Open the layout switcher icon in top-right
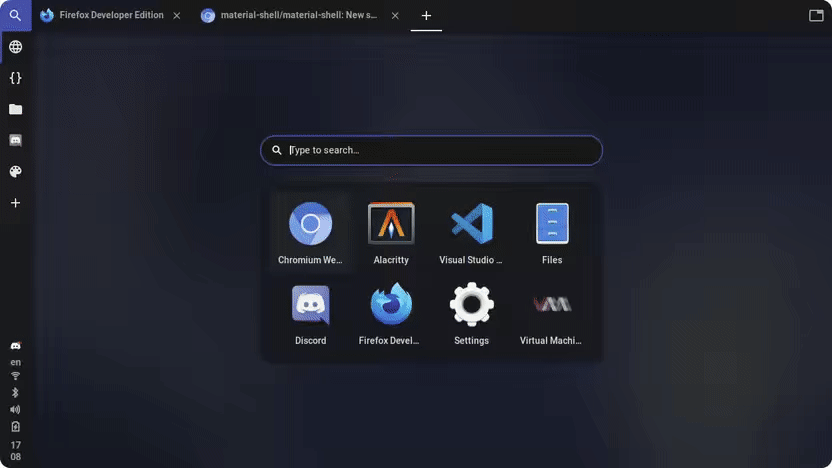832x468 pixels. 816,15
